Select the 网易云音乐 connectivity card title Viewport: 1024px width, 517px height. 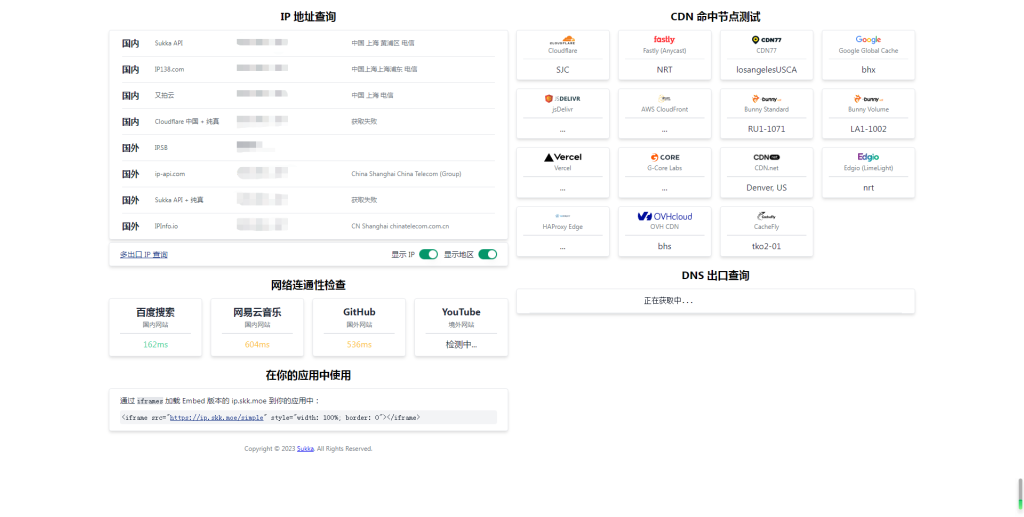click(x=257, y=312)
